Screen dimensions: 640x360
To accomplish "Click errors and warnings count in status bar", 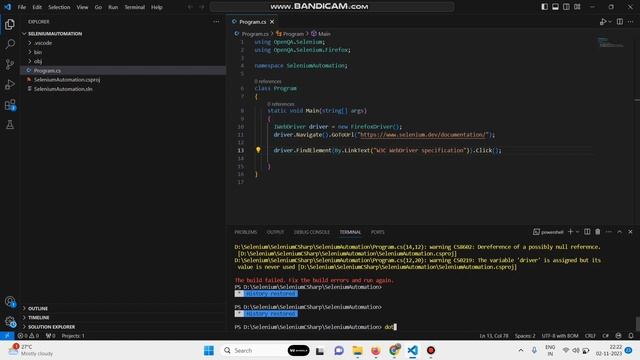I will (x=28, y=336).
